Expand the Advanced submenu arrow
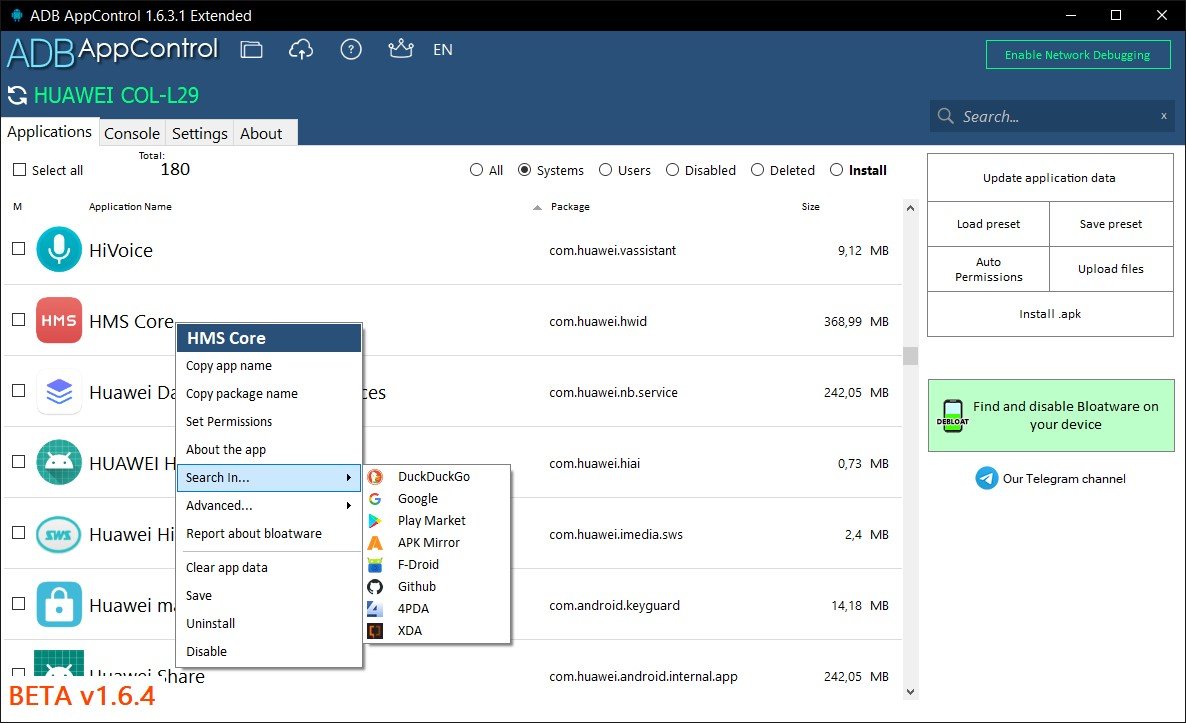This screenshot has height=723, width=1186. (x=349, y=505)
